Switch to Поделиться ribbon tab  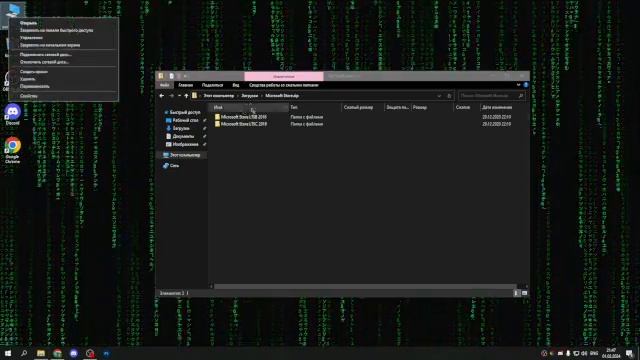click(212, 85)
